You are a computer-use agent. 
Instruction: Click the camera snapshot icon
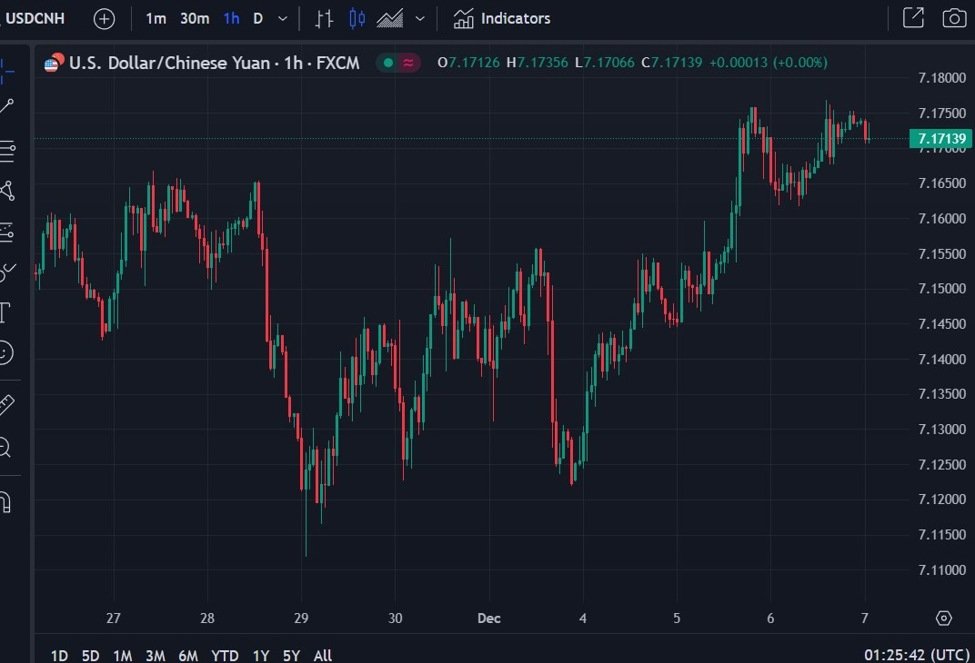coord(953,18)
